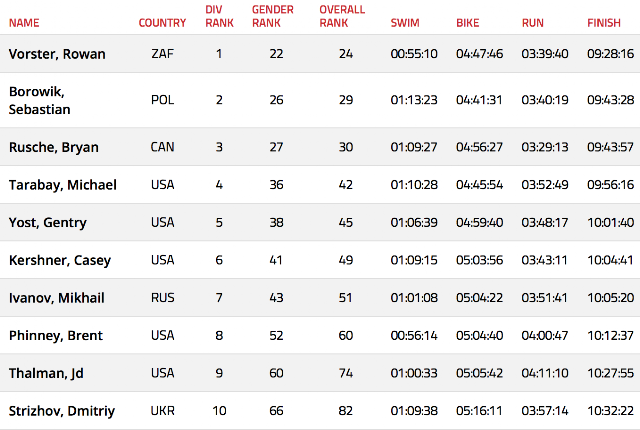Open Tarabay, Michael's result details
640x430 pixels.
63,185
